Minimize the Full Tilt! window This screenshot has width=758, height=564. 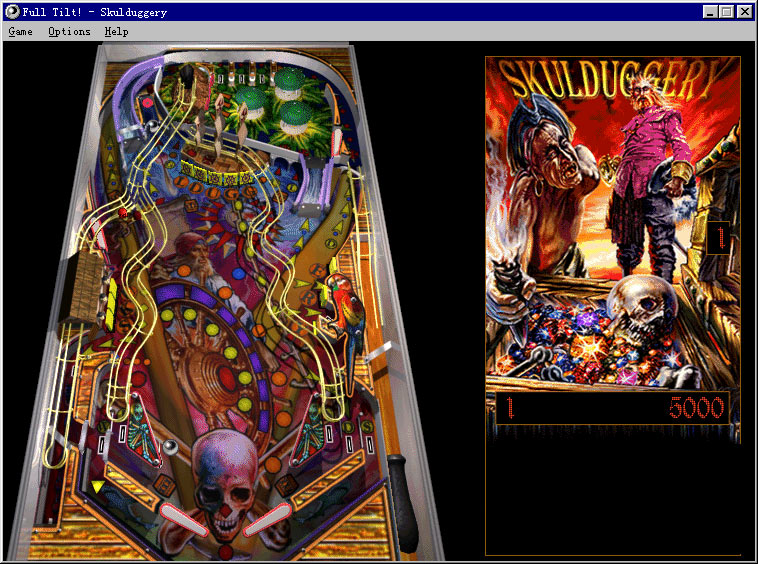[x=710, y=12]
